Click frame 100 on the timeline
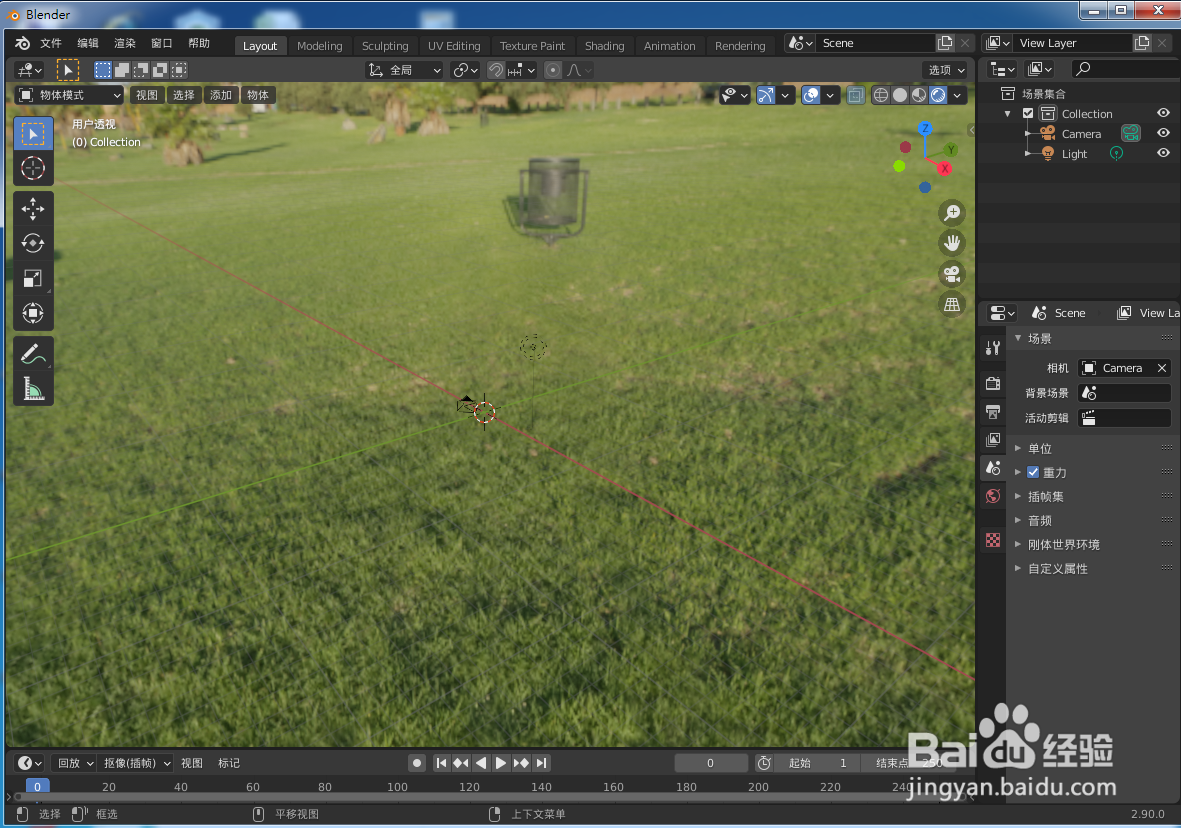Screen dimensions: 1181x828 click(x=397, y=787)
